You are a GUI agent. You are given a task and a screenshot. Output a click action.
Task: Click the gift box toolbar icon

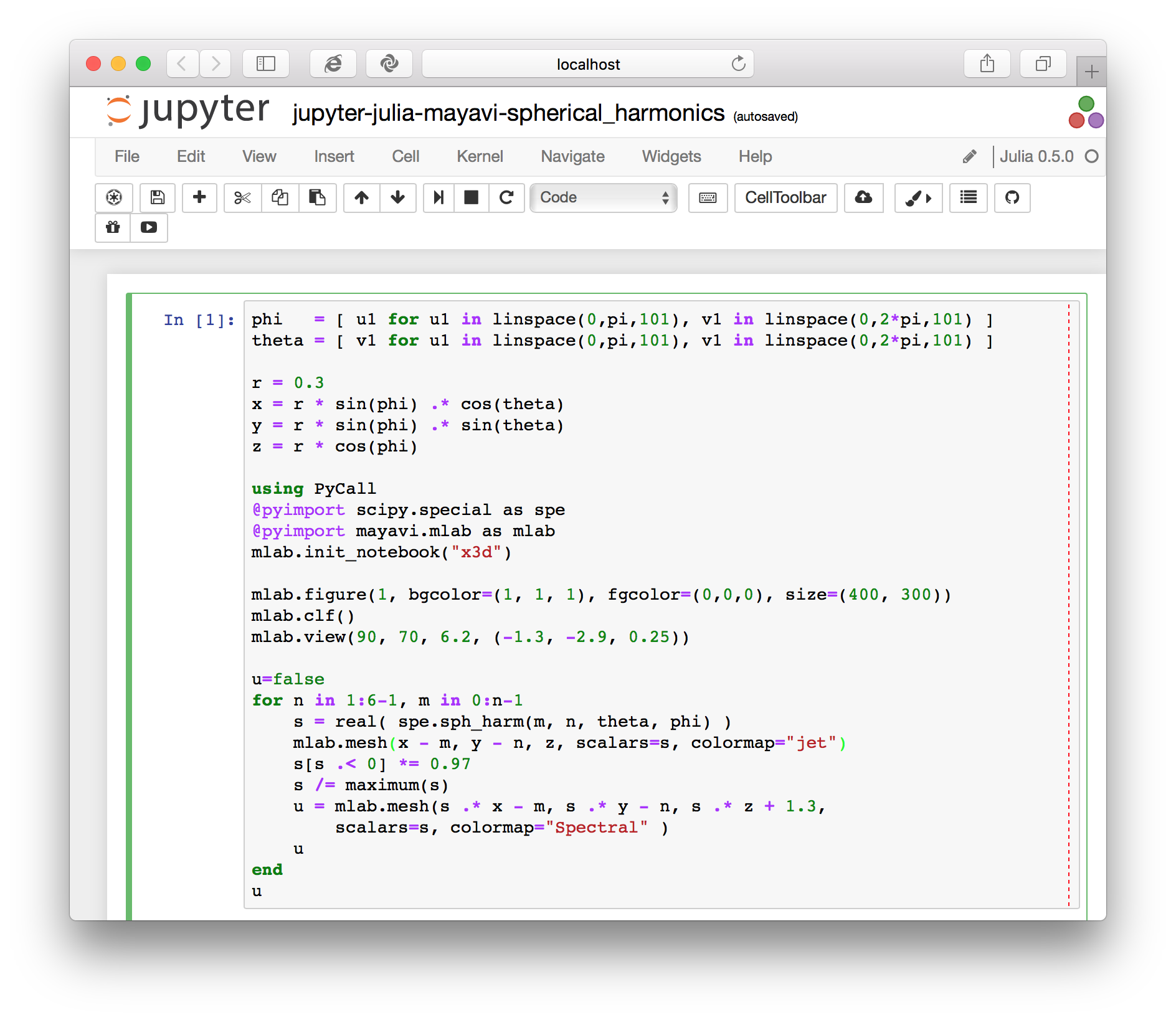pos(113,227)
